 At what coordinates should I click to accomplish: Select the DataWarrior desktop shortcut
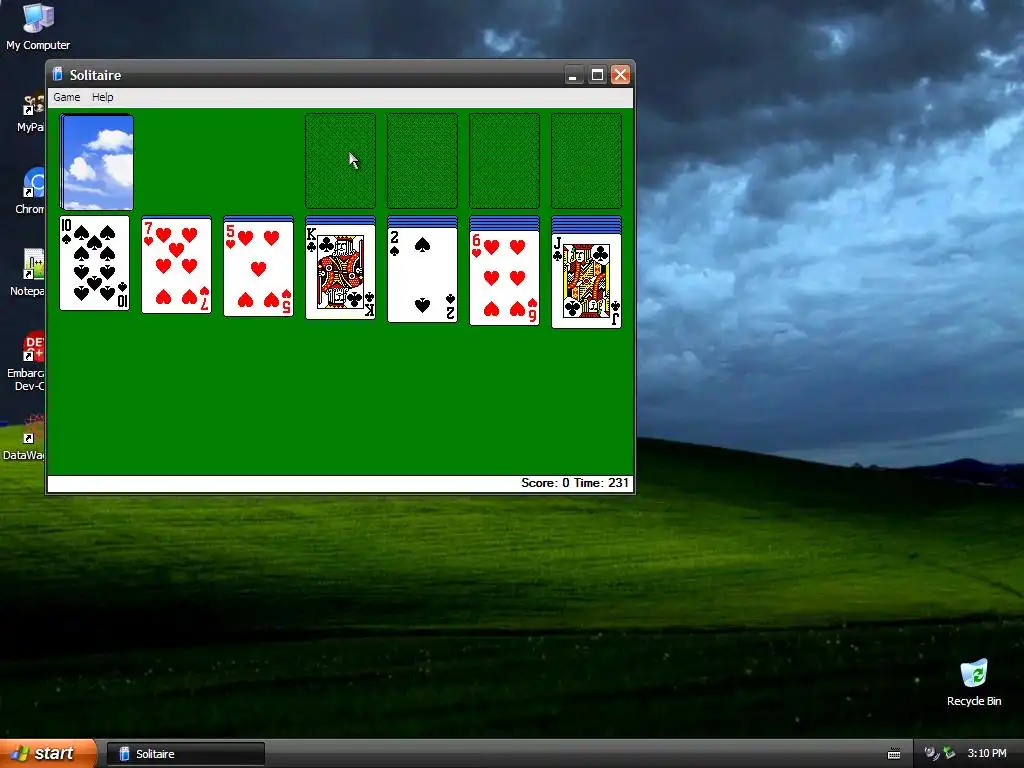(24, 438)
